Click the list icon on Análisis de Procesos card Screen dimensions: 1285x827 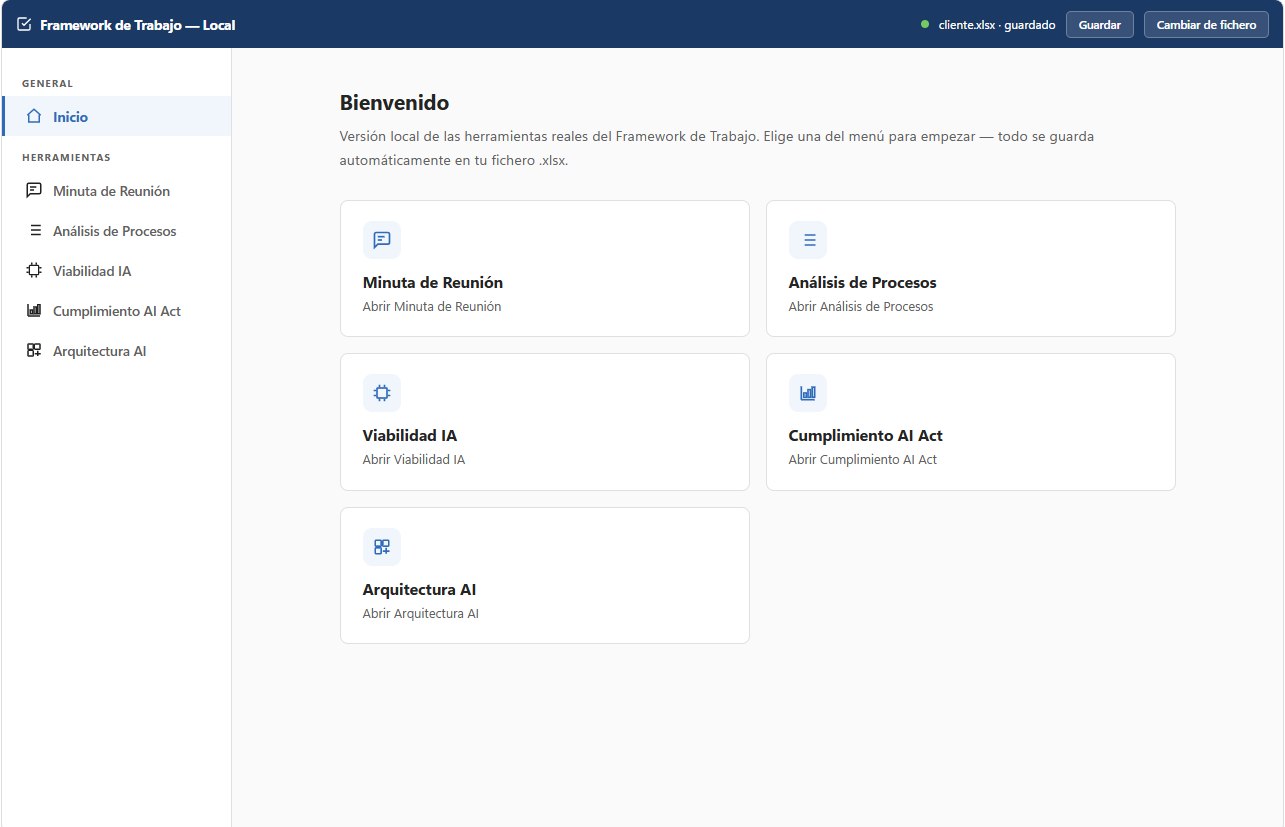[x=808, y=240]
